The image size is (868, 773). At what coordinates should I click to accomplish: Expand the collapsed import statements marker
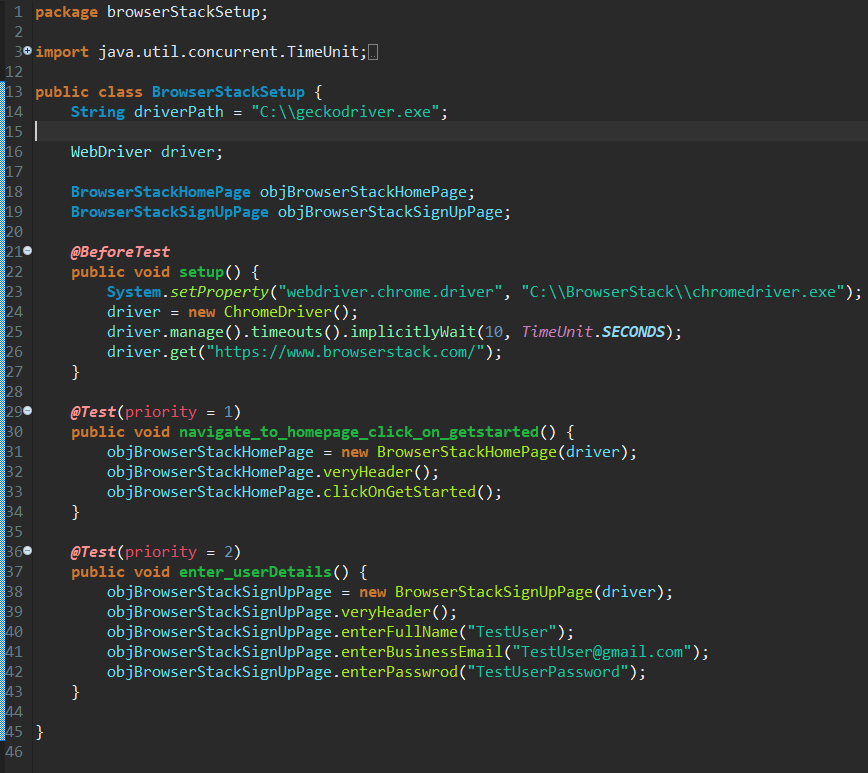[27, 51]
